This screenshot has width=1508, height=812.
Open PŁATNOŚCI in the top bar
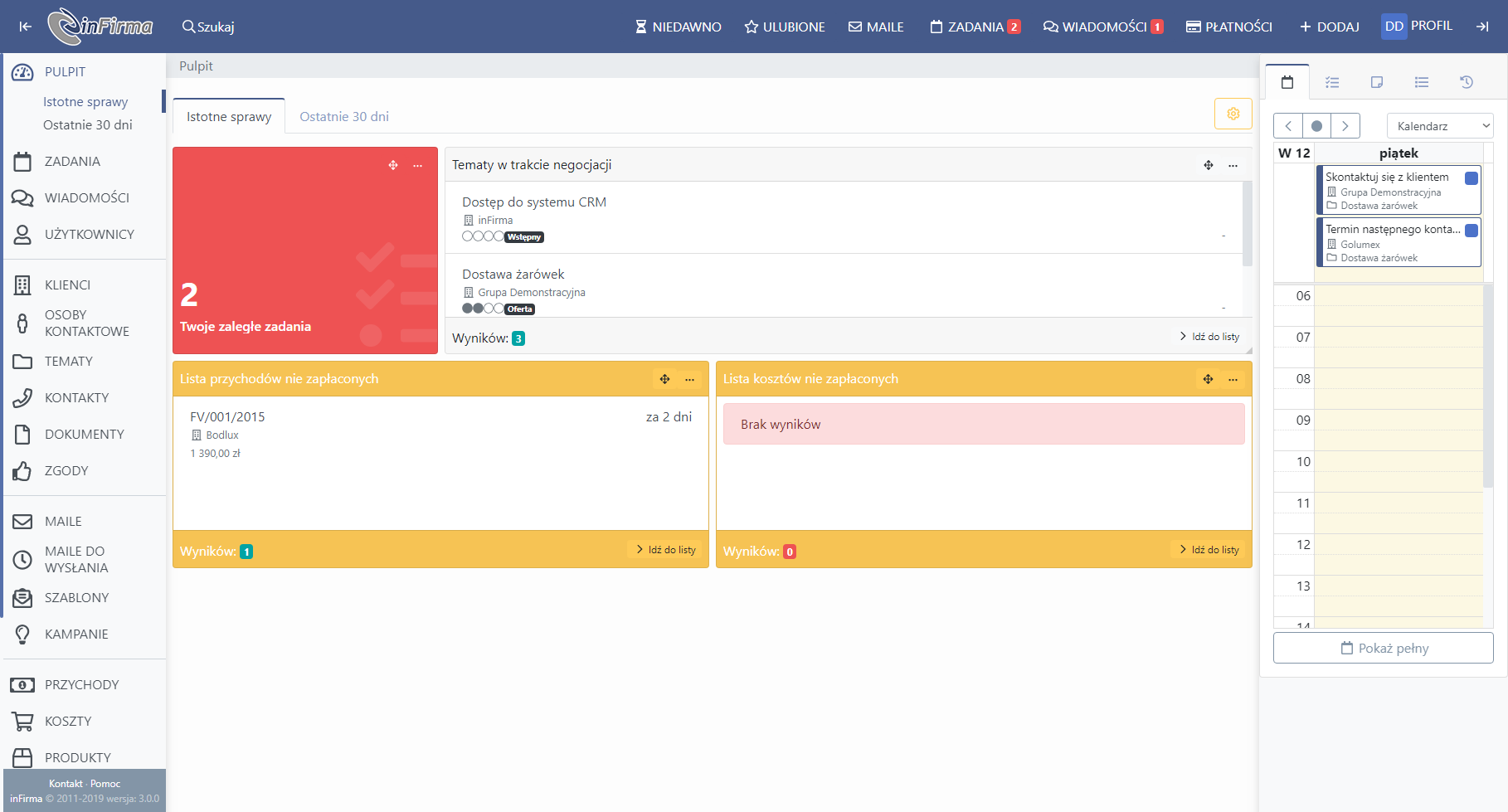point(1229,27)
